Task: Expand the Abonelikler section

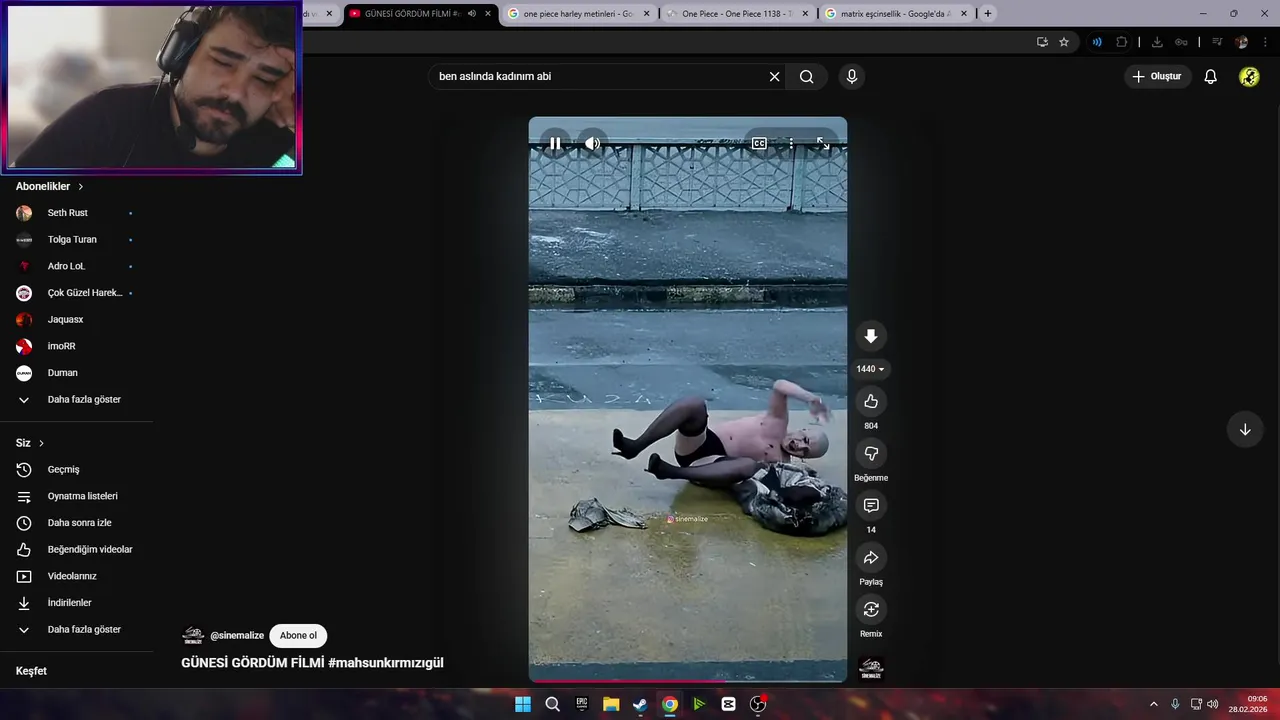Action: [x=50, y=187]
